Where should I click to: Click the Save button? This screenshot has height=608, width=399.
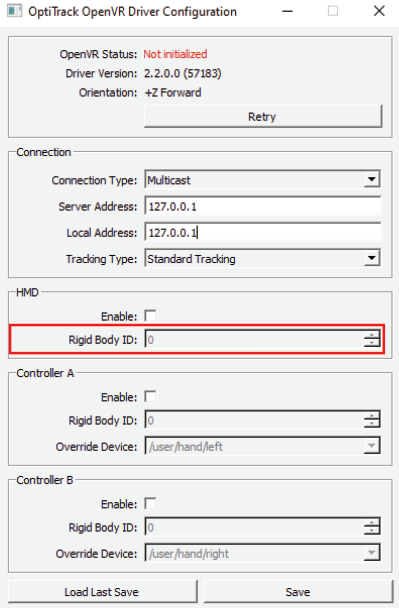[298, 592]
